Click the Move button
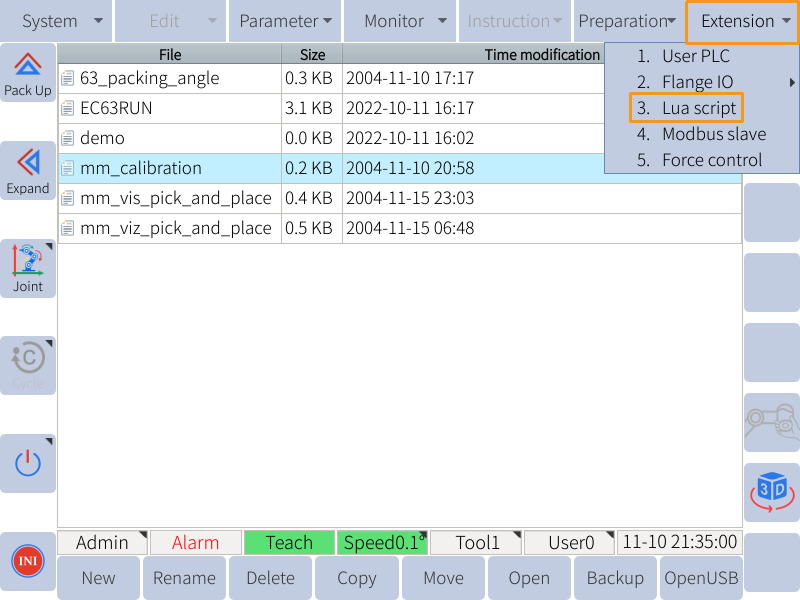The image size is (800, 600). pyautogui.click(x=443, y=578)
